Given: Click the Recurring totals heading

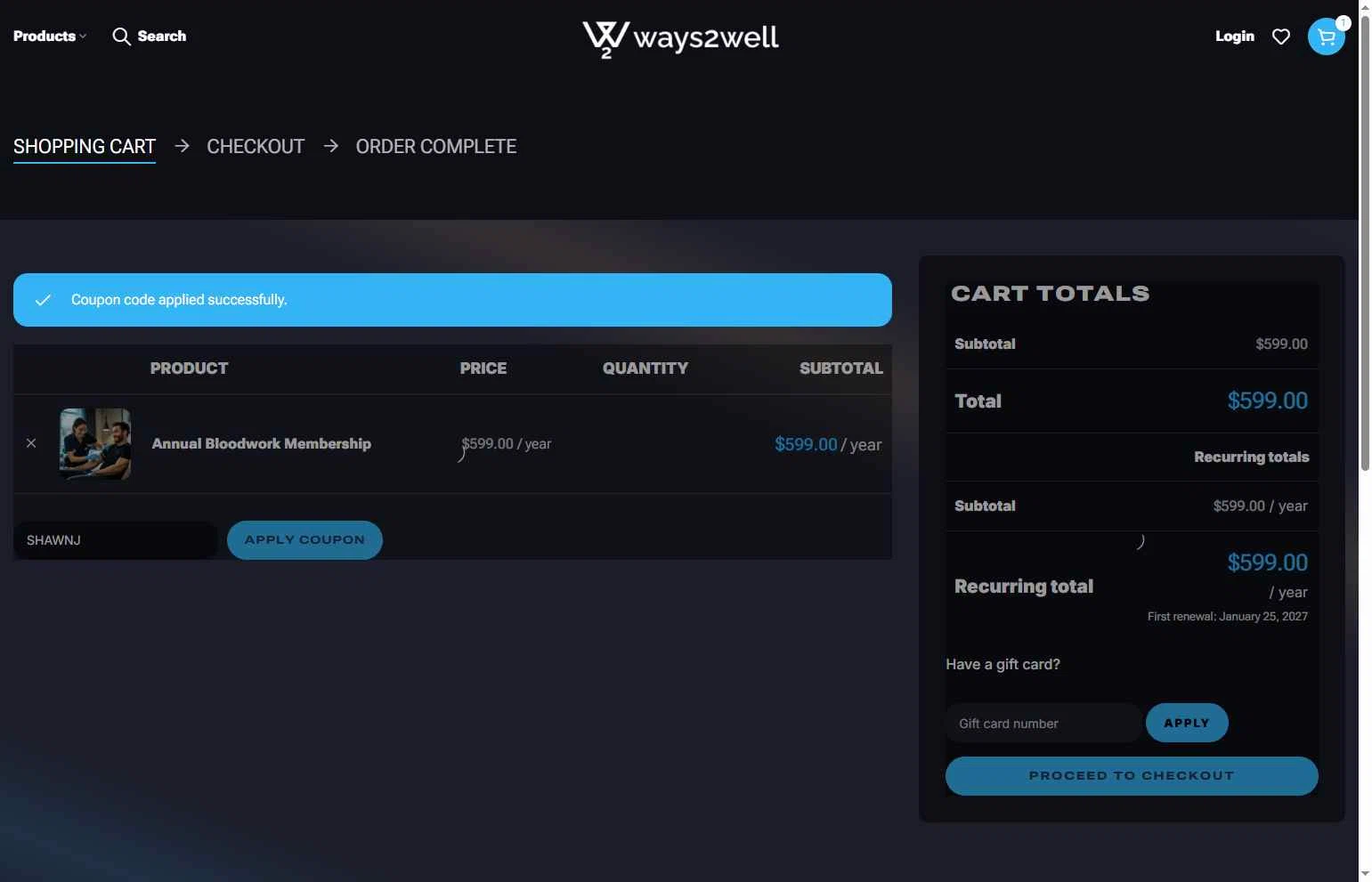Looking at the screenshot, I should (1251, 457).
